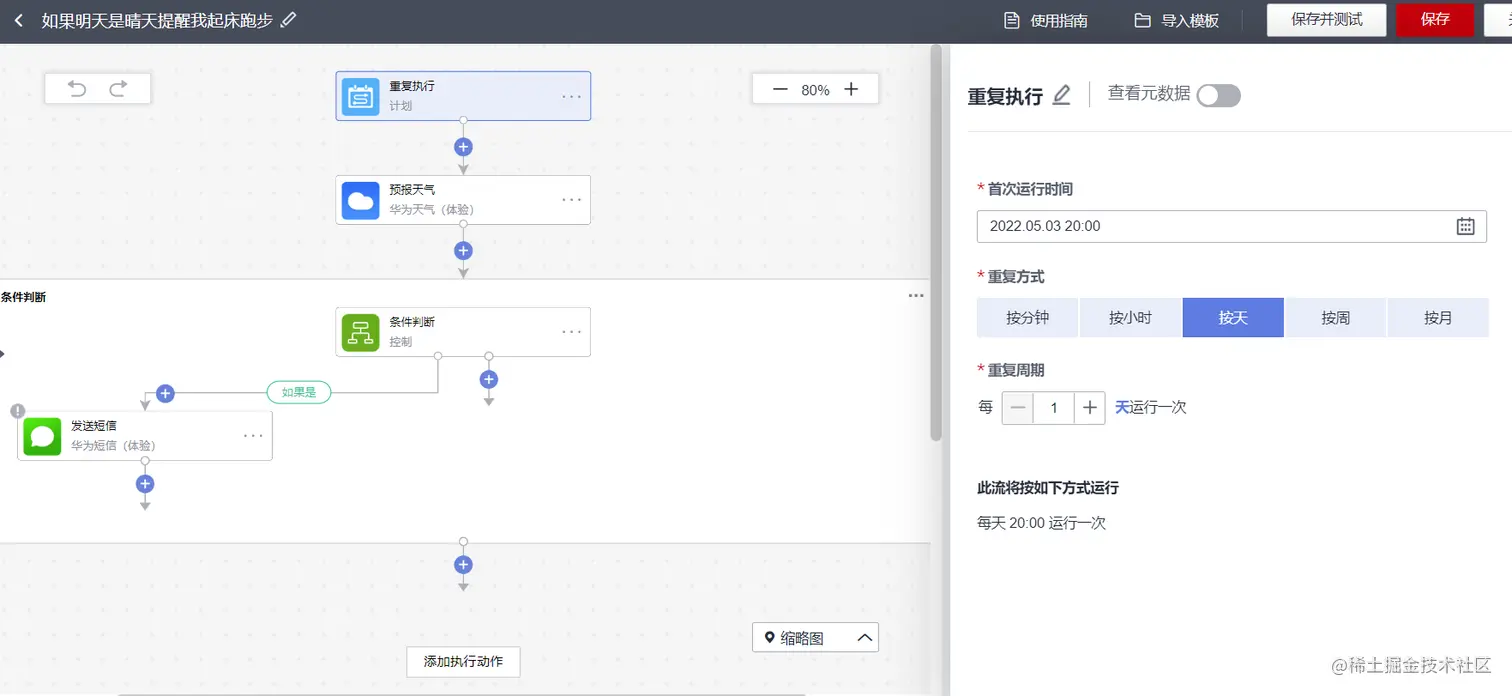
Task: Select the 按周 repeat option
Action: click(x=1336, y=318)
